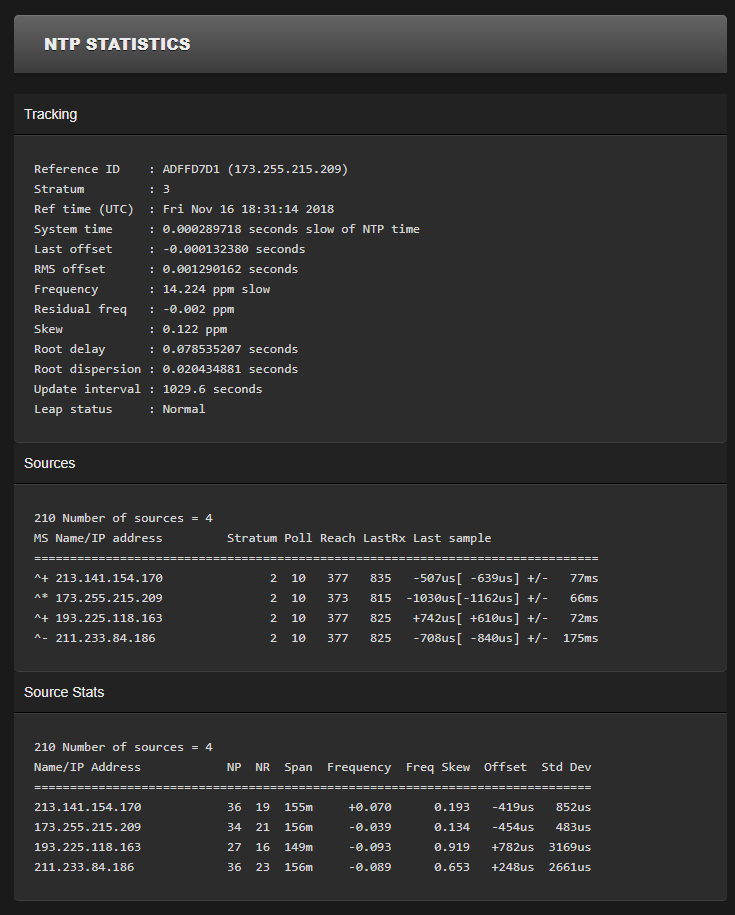Click the Std Dev column header
This screenshot has height=915, width=735.
[x=566, y=767]
